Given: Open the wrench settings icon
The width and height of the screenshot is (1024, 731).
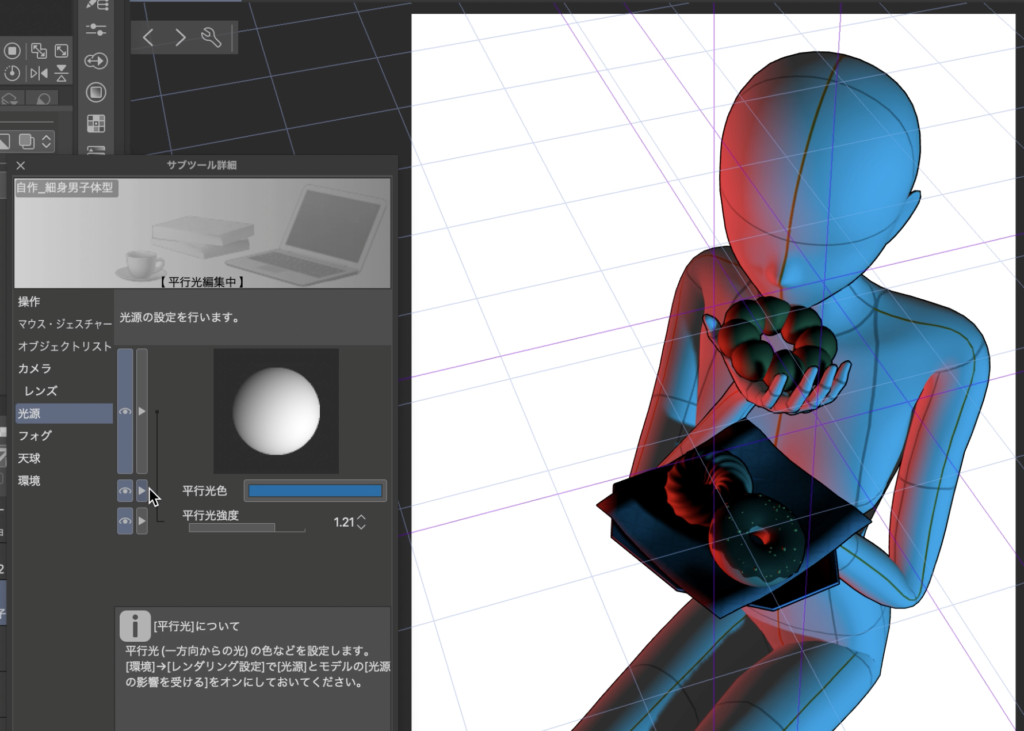Looking at the screenshot, I should pyautogui.click(x=211, y=38).
